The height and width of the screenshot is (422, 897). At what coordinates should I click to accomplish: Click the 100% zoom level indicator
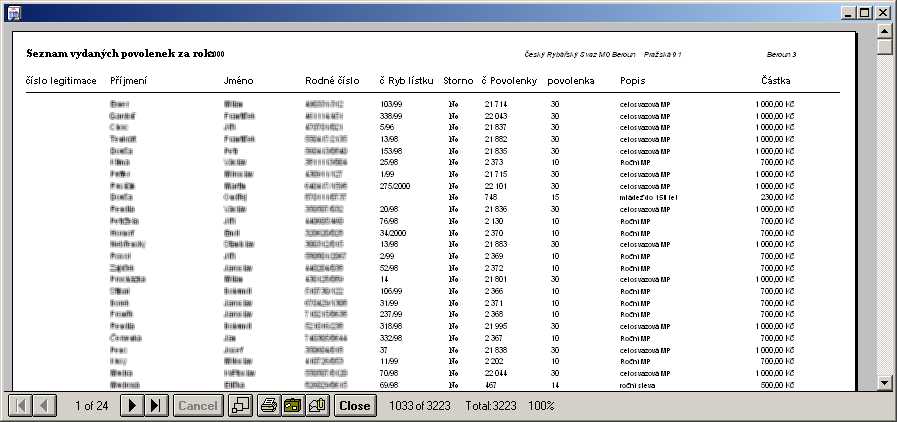point(541,406)
